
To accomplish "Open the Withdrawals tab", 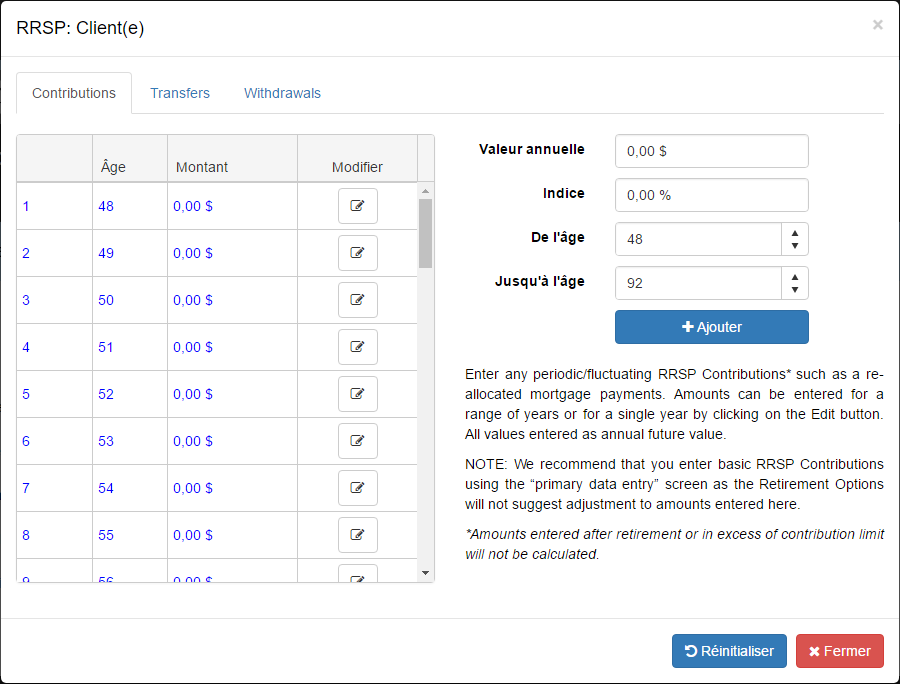I will click(282, 93).
